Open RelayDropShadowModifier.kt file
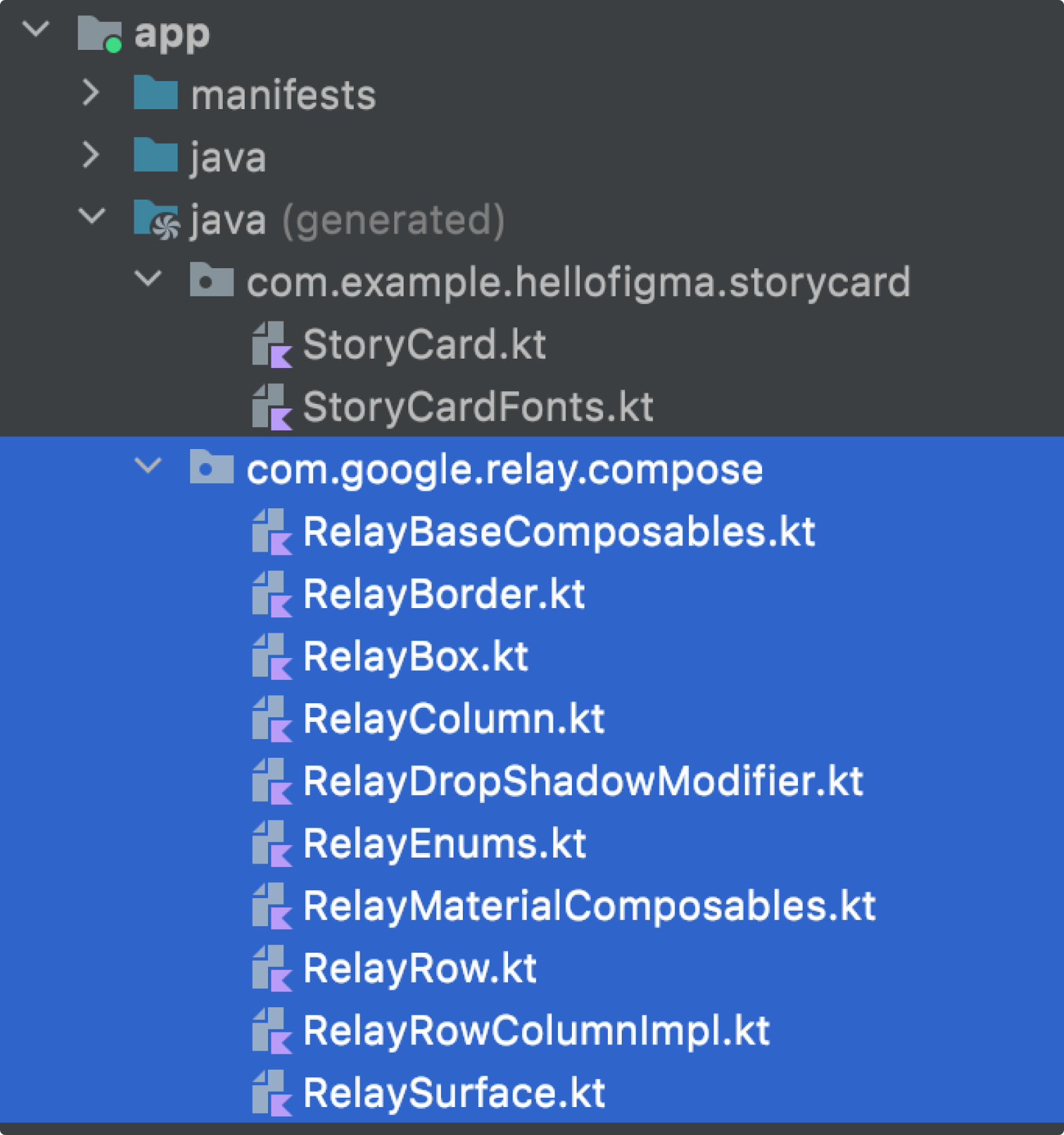 (x=583, y=782)
